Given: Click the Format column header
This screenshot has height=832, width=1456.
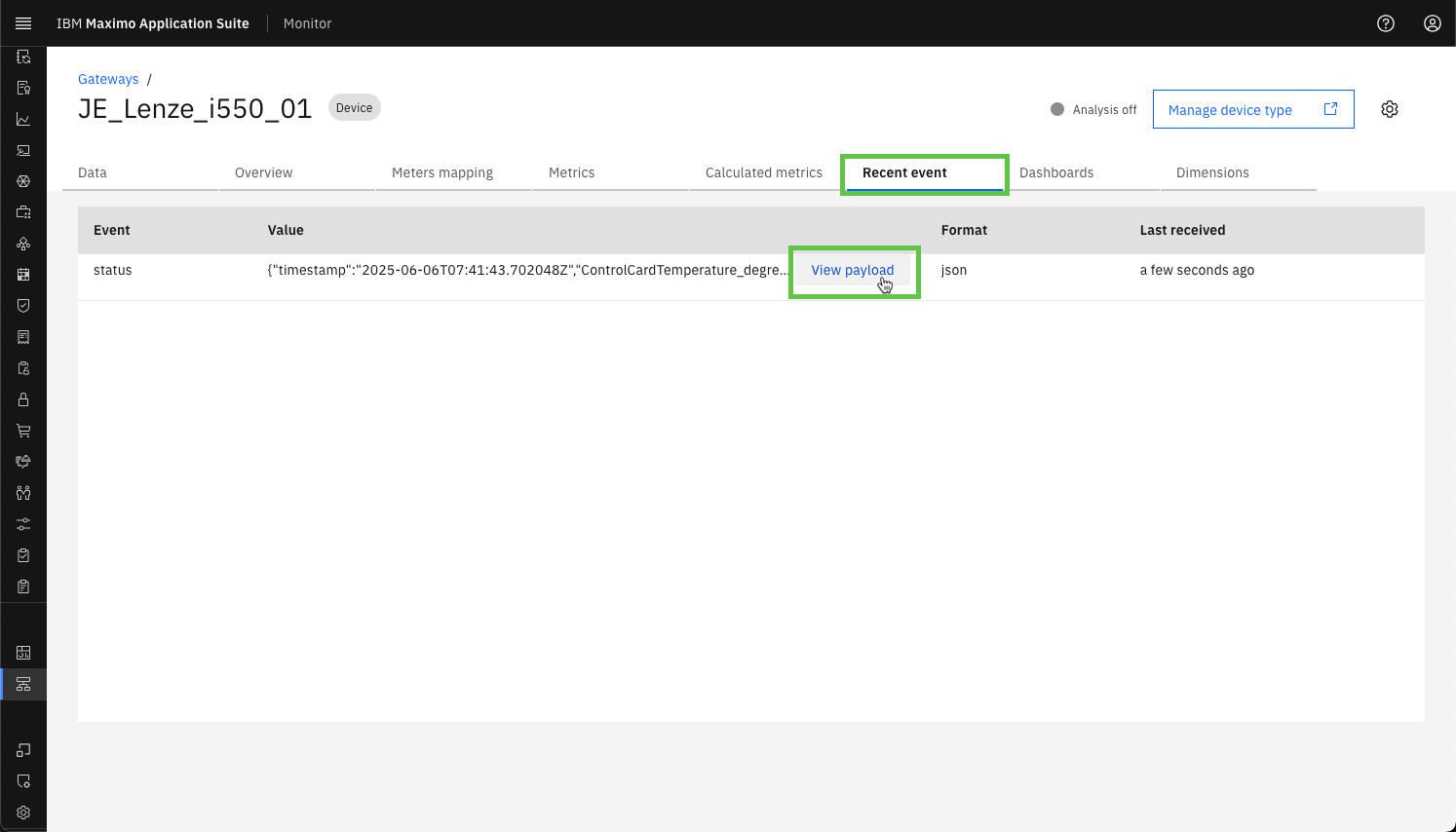Looking at the screenshot, I should (x=964, y=230).
